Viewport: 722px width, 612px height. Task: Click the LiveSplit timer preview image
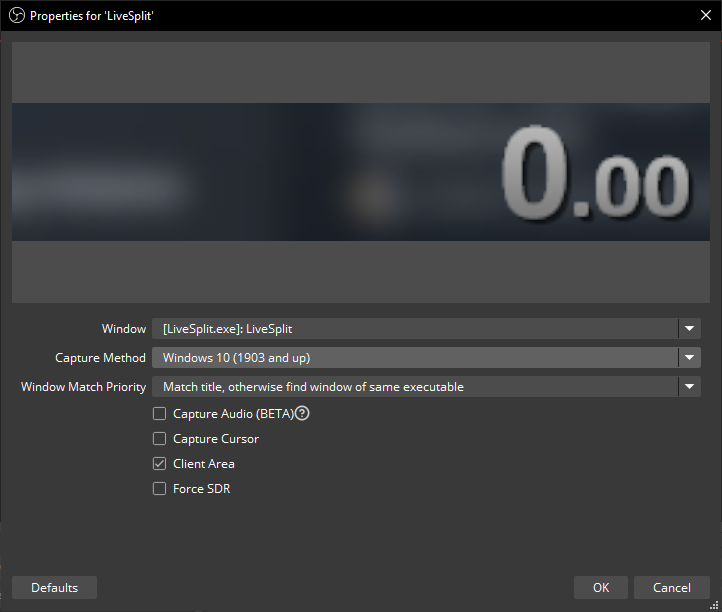click(x=361, y=172)
